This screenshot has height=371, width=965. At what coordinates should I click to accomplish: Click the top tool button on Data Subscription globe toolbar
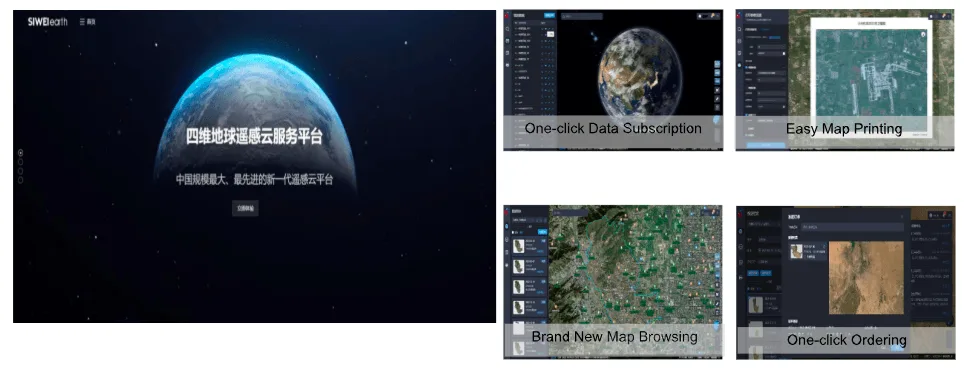point(717,64)
